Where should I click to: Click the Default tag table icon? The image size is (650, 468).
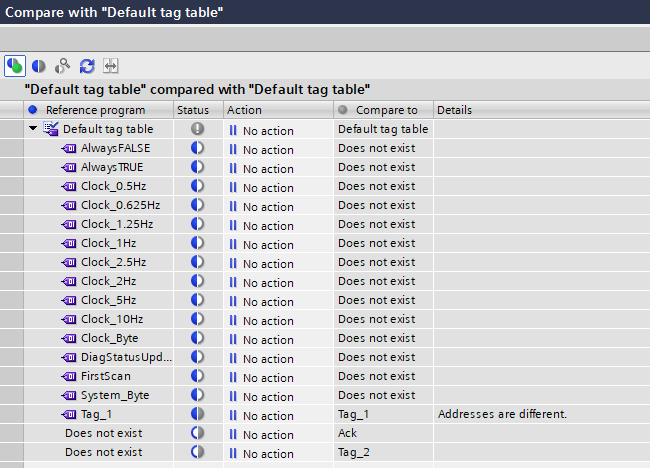(x=51, y=129)
